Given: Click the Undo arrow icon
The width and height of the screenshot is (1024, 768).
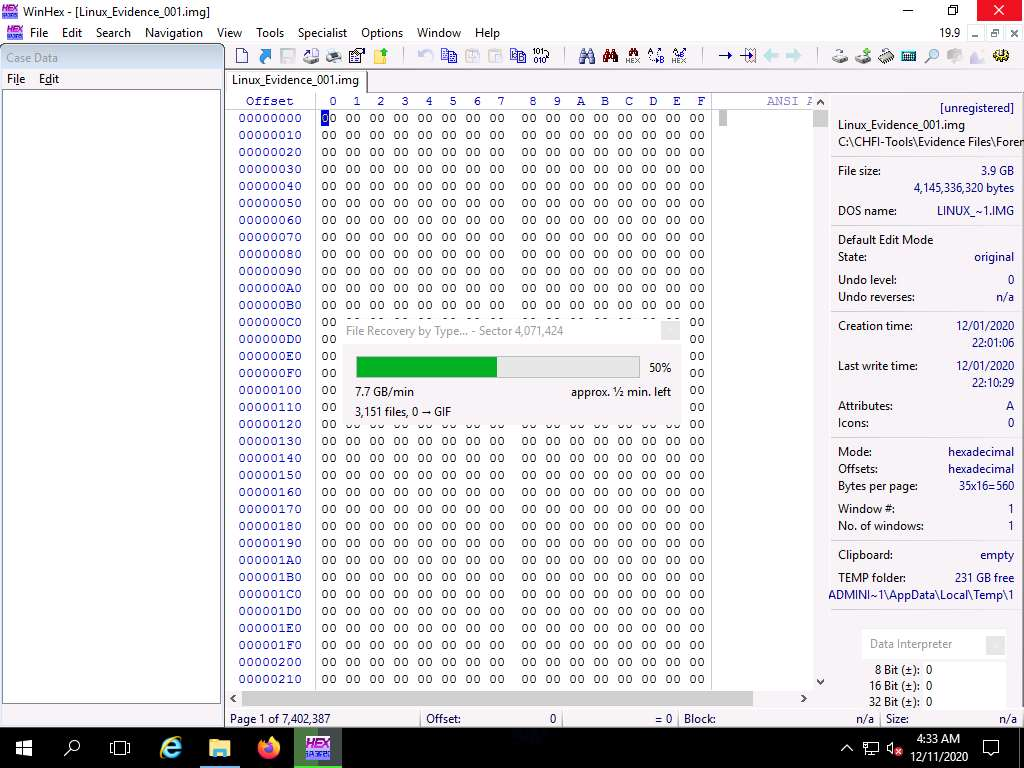Looking at the screenshot, I should point(425,56).
